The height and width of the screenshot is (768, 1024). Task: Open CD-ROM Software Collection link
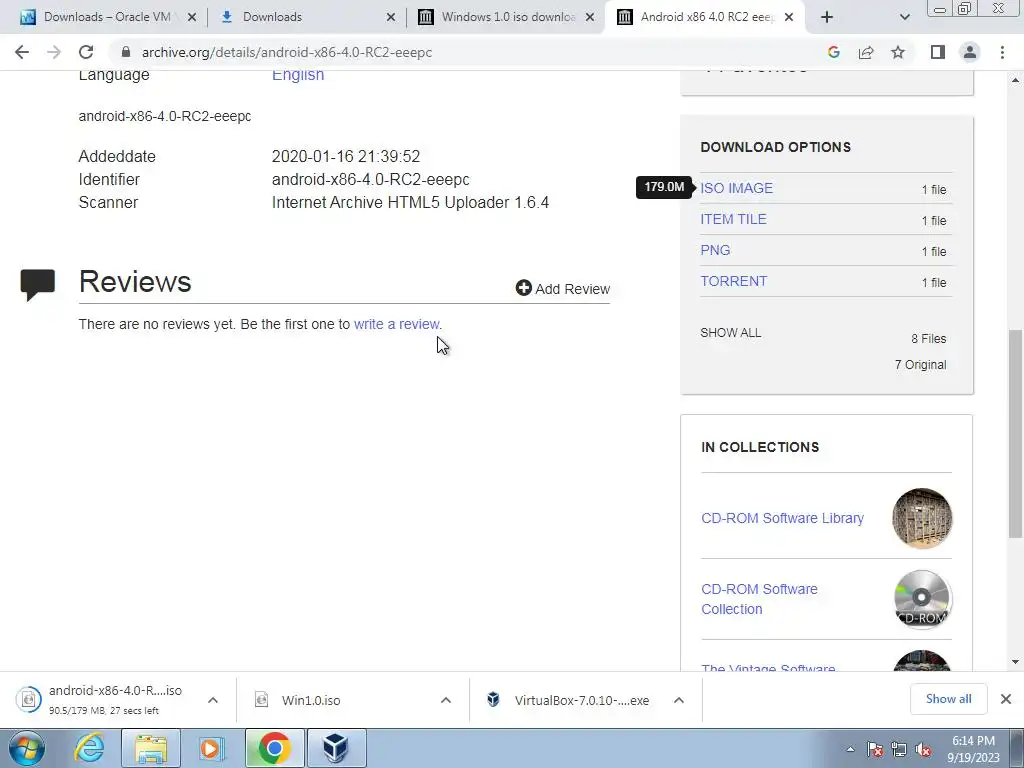coord(760,599)
